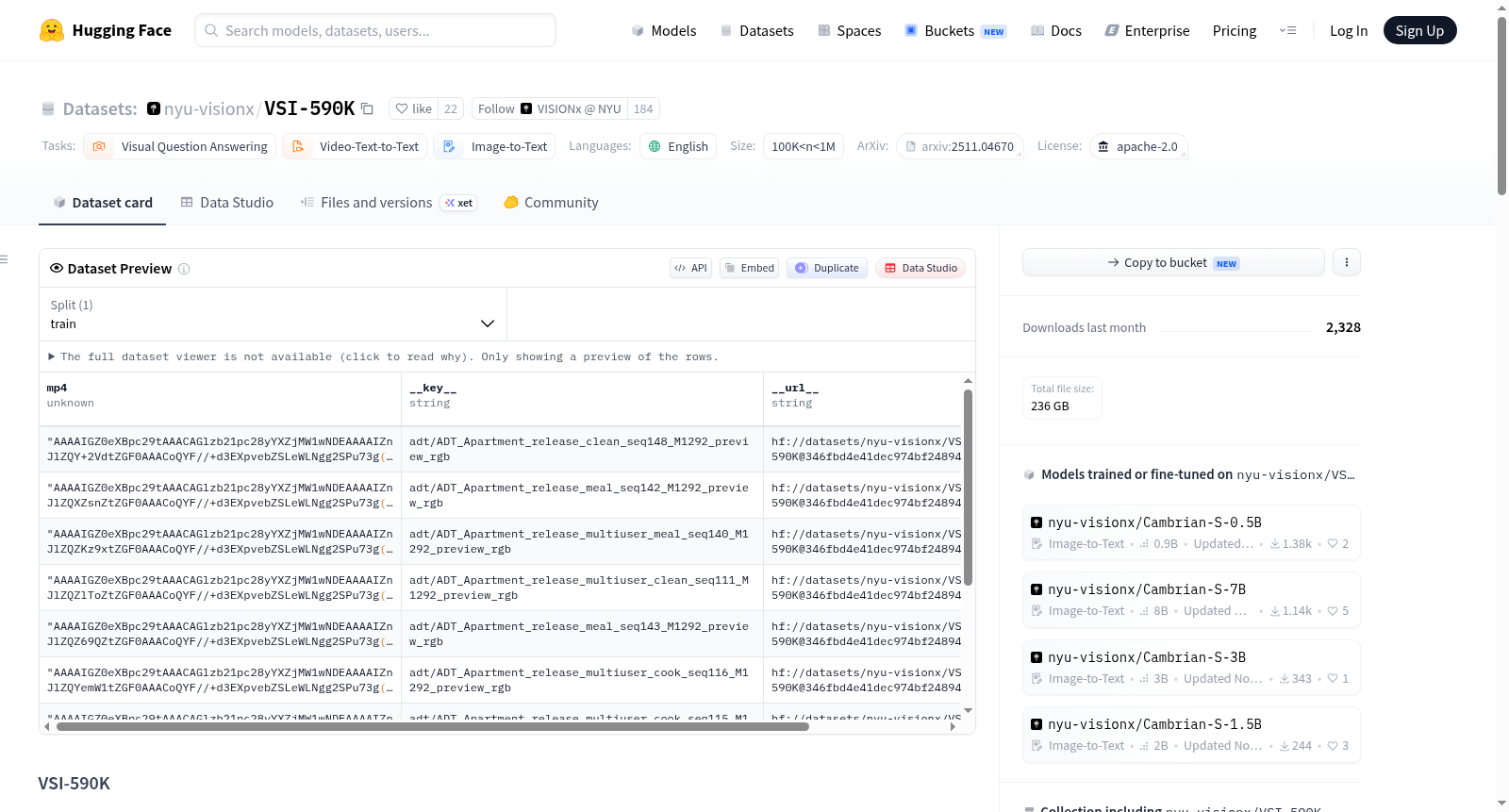Expand the more navigation menu icon

(x=1287, y=31)
